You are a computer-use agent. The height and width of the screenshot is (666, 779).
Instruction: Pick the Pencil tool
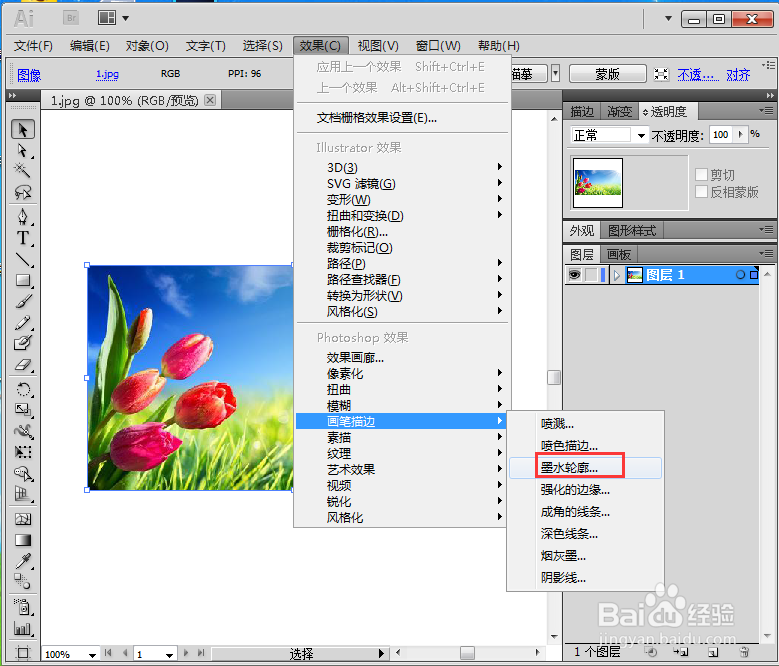pos(23,323)
